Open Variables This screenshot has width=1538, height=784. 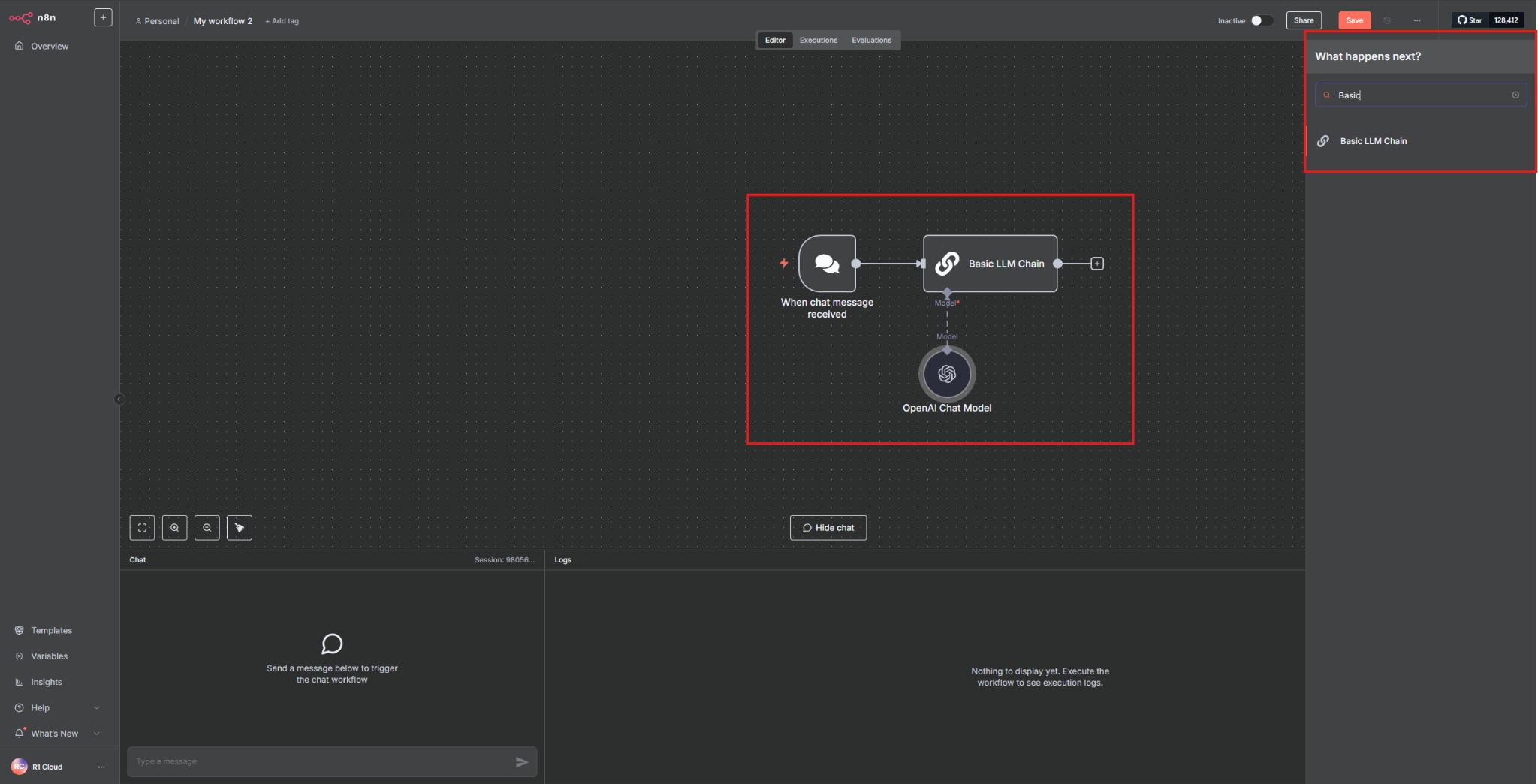(49, 656)
